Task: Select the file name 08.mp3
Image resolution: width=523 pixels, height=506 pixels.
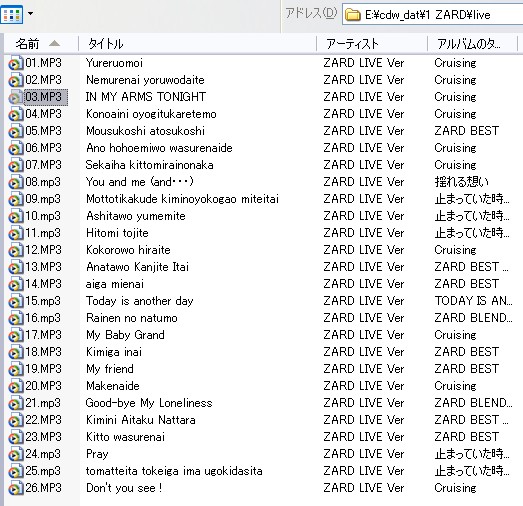Action: pos(43,182)
